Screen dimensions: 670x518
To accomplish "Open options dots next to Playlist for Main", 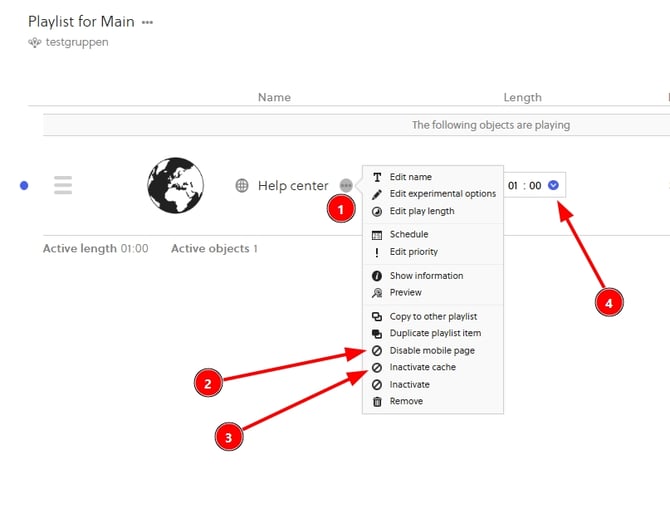I will pos(148,22).
